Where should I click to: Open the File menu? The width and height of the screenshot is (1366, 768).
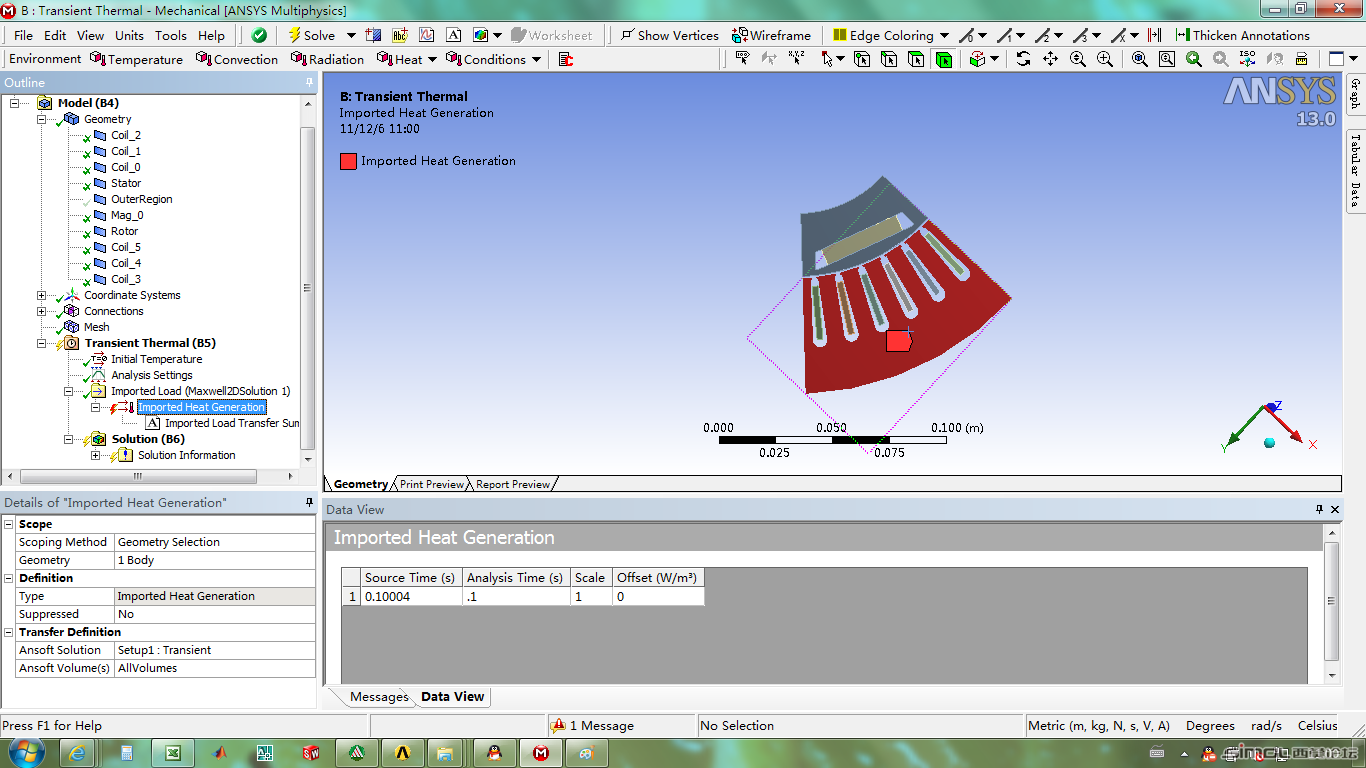(x=24, y=35)
